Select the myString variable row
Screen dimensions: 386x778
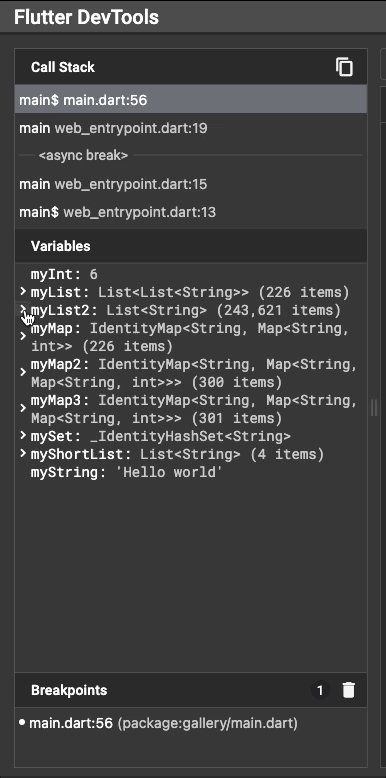coord(191,472)
